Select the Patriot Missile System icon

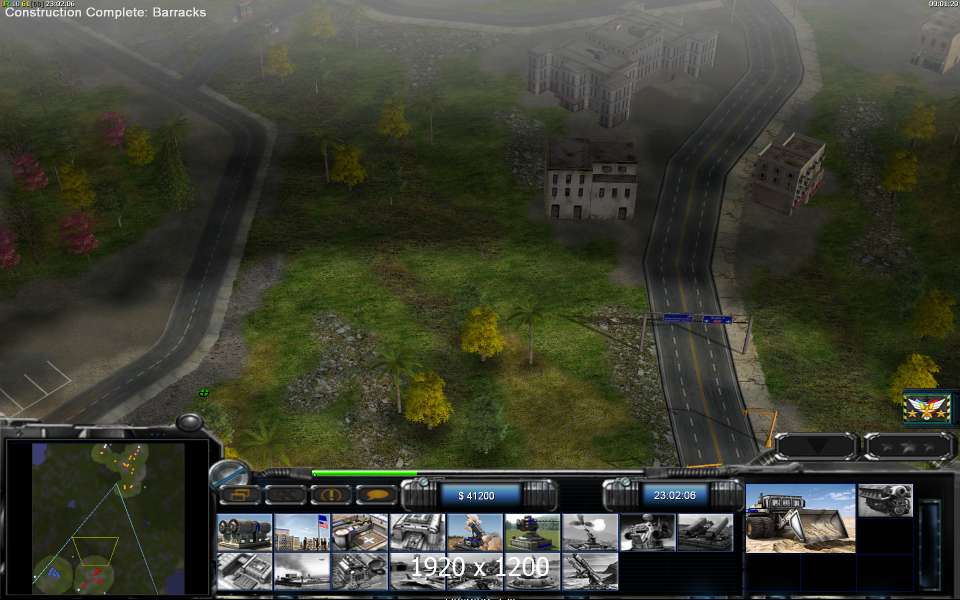click(475, 532)
